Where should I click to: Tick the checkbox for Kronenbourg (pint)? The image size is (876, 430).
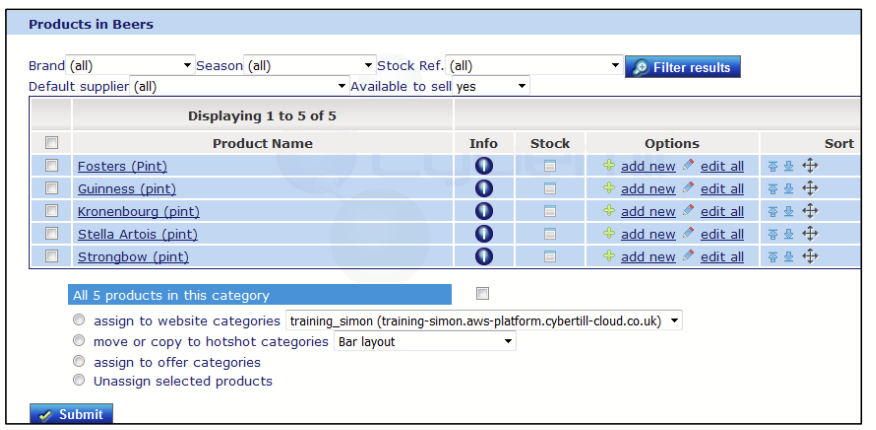[51, 211]
